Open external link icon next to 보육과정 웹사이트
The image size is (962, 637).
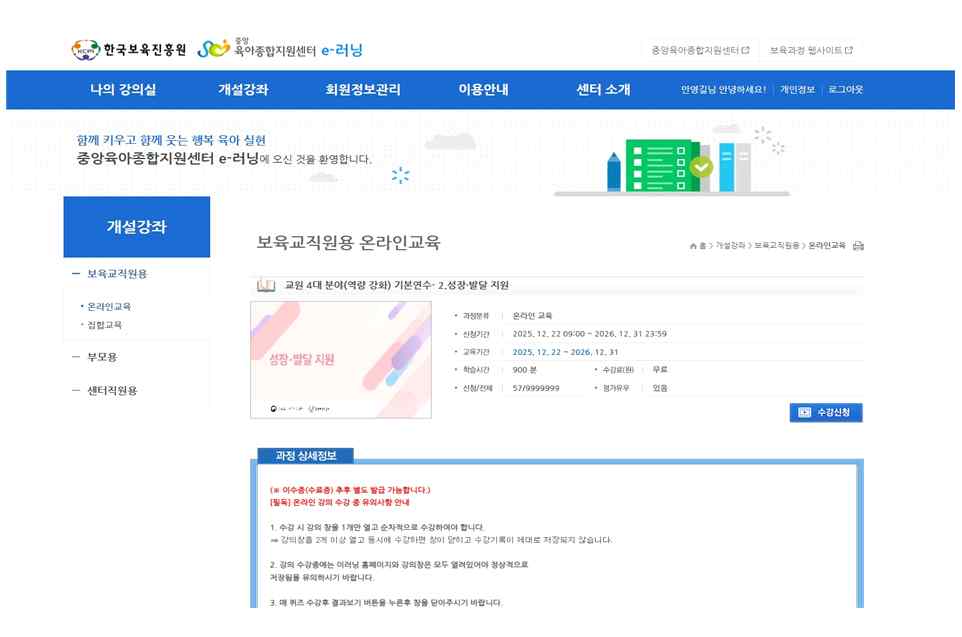click(849, 50)
